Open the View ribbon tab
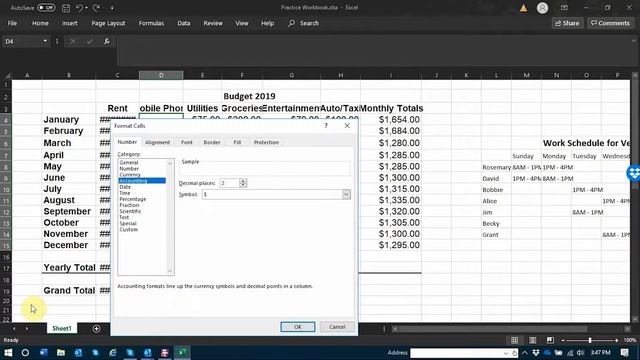Screen dimensions: 640x360 click(x=242, y=23)
